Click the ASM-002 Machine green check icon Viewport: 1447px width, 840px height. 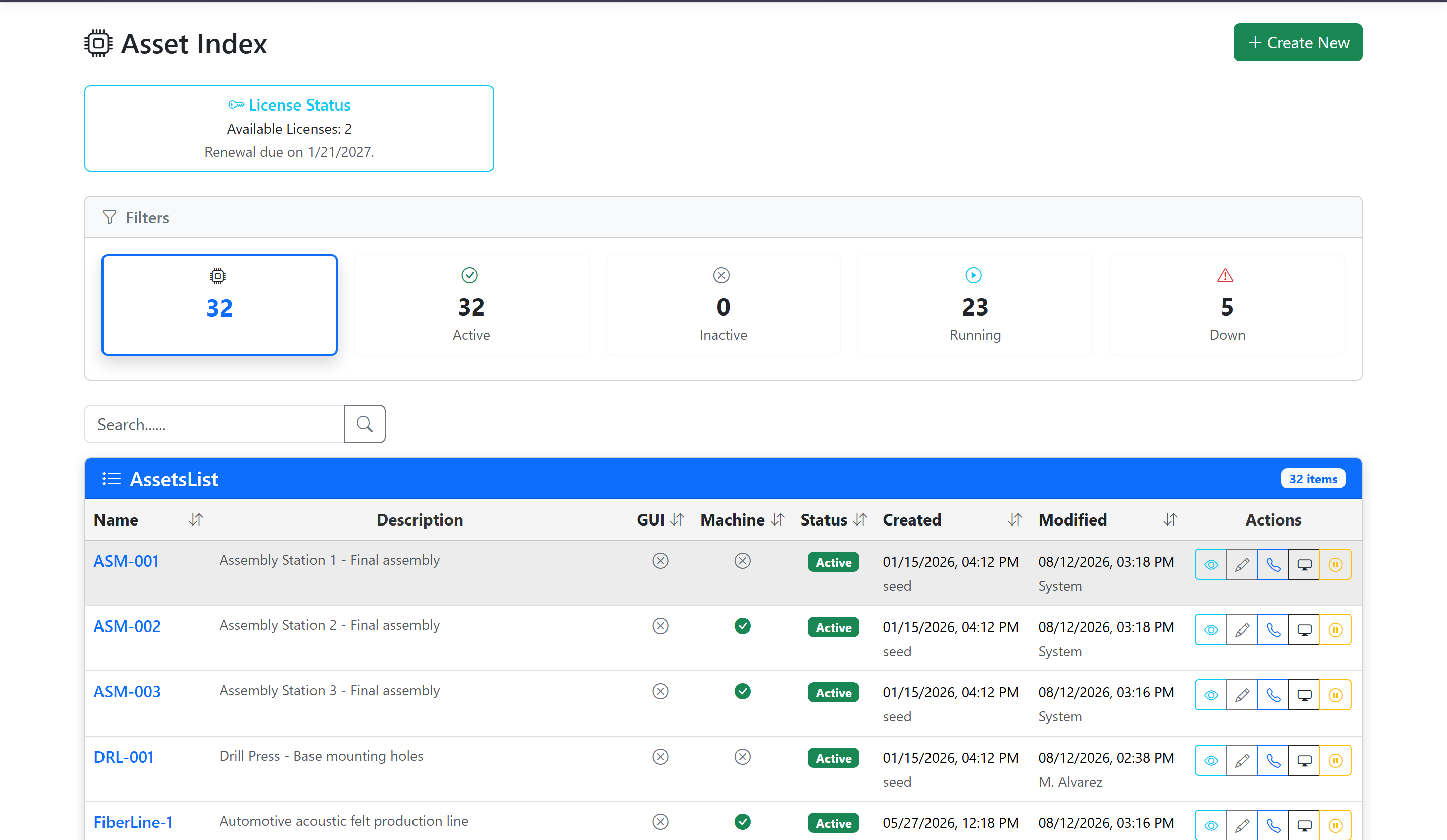click(743, 626)
